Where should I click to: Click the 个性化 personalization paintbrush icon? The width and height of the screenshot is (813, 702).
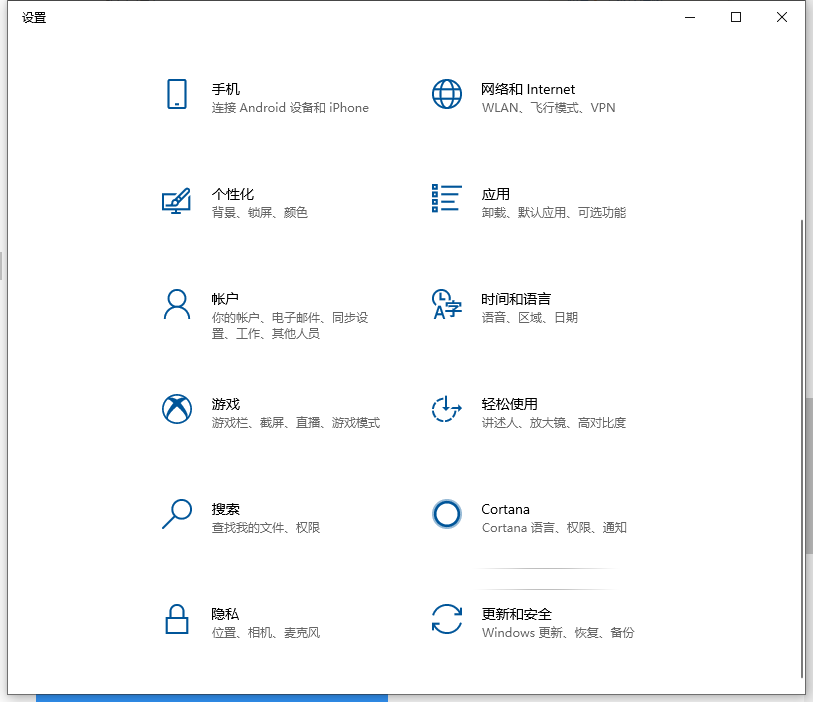click(176, 200)
